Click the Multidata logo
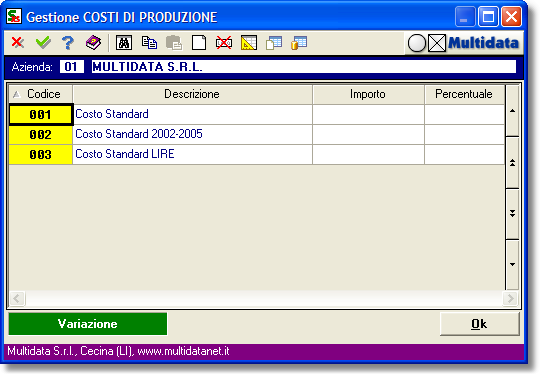This screenshot has width=540, height=376. [483, 43]
